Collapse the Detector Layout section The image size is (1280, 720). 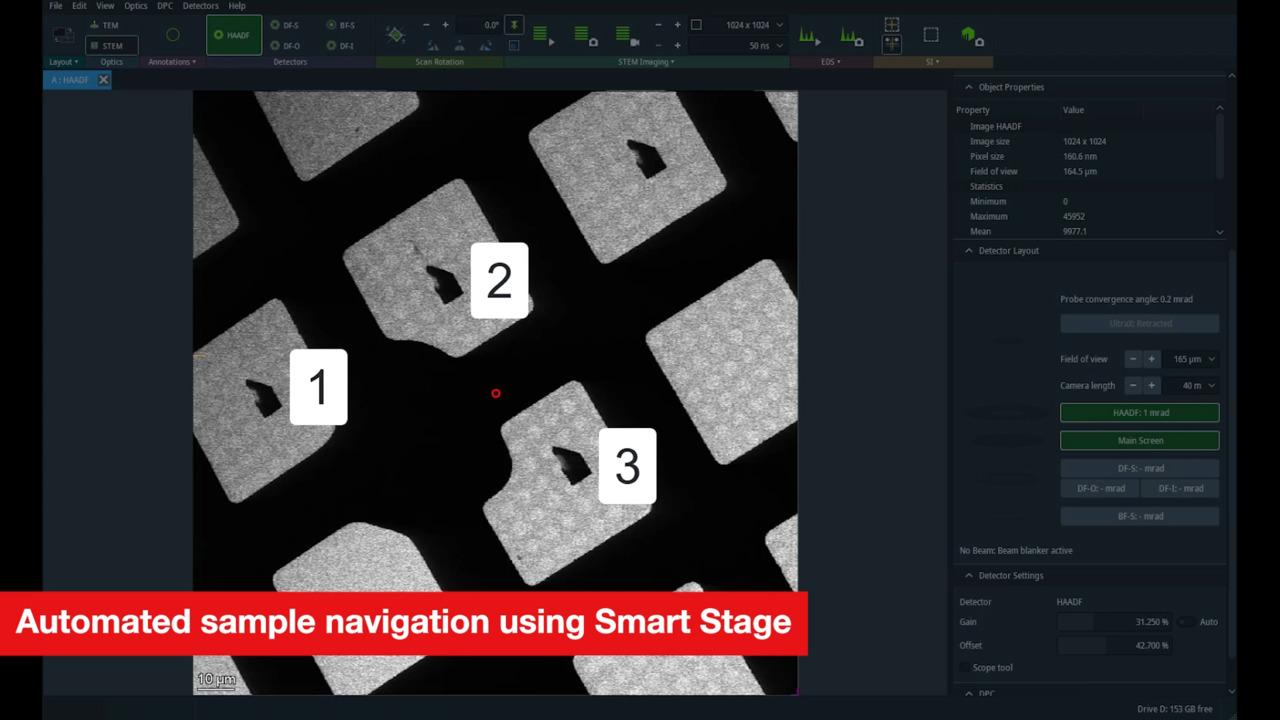tap(968, 251)
